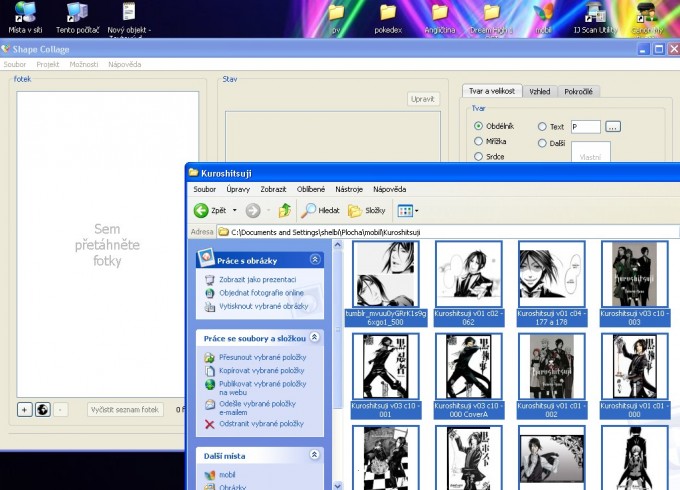Click Přesunout vybrané položky task

(262, 358)
